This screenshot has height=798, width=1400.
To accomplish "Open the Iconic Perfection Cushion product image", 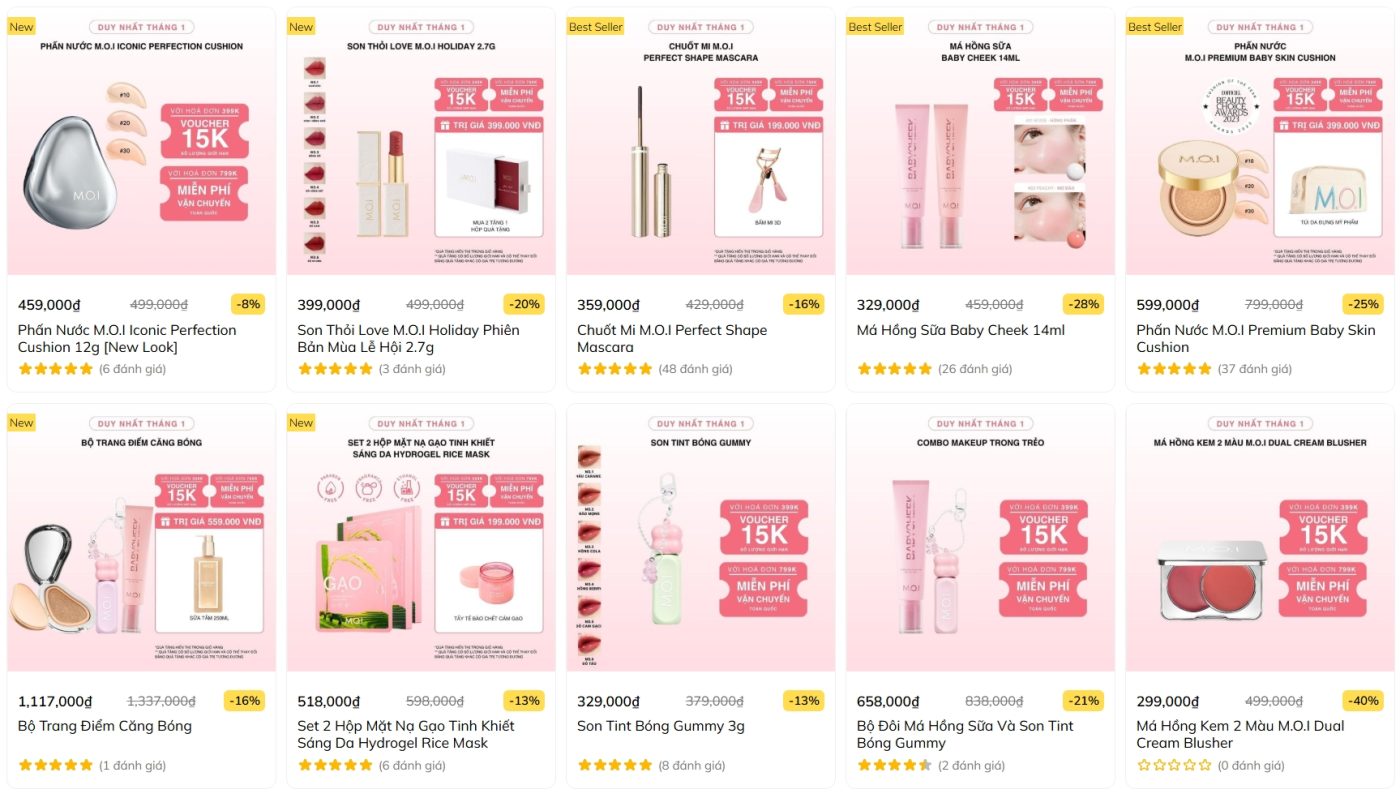I will (x=141, y=141).
